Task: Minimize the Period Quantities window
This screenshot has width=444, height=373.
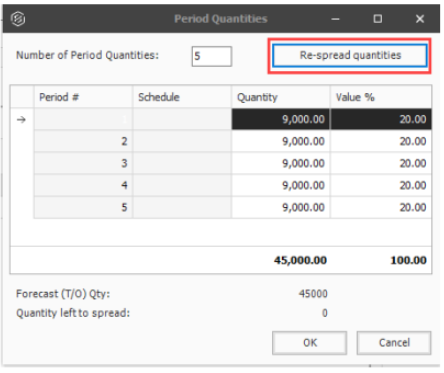Action: point(335,19)
